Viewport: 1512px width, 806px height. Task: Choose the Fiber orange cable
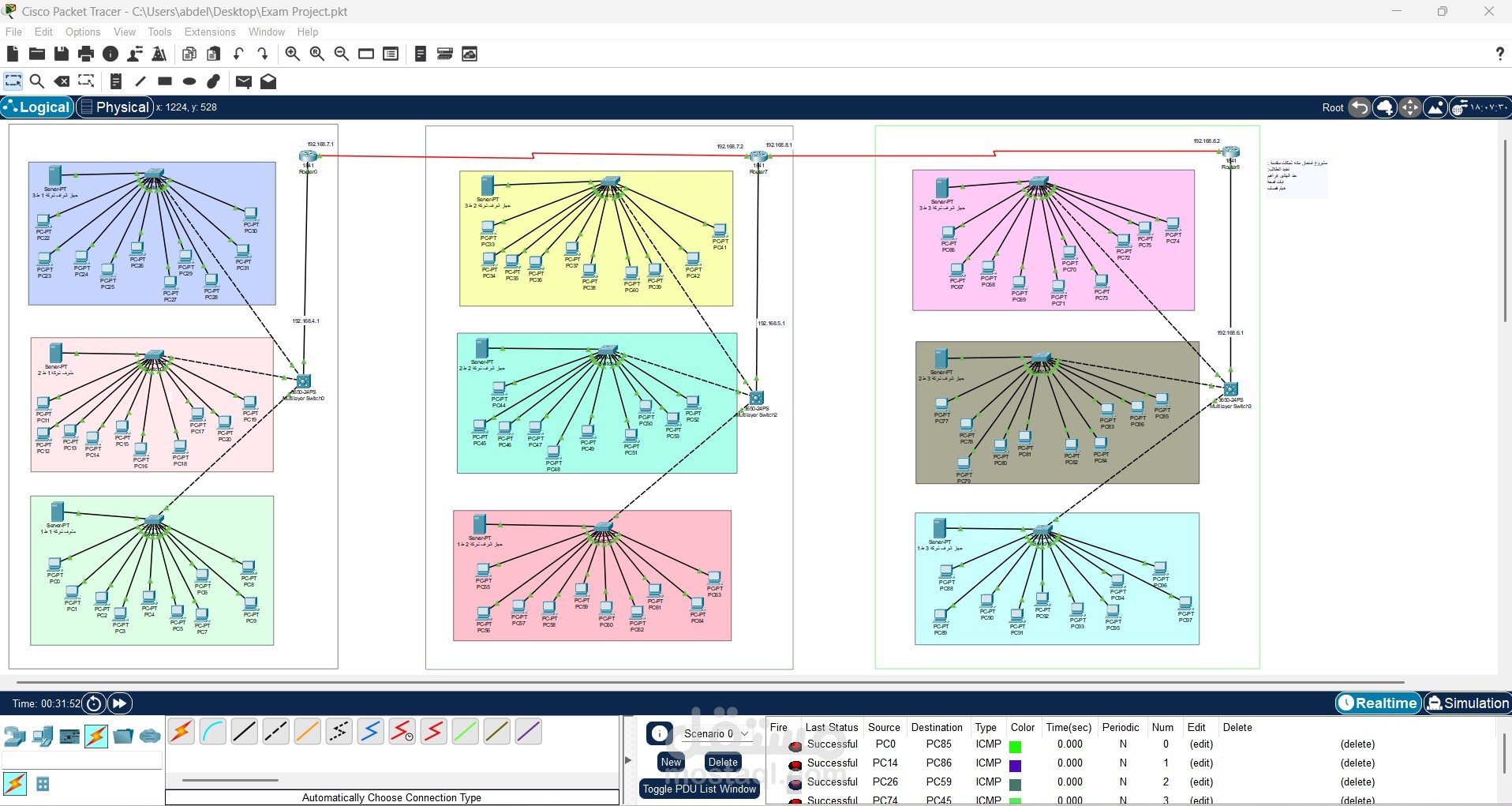pyautogui.click(x=308, y=733)
